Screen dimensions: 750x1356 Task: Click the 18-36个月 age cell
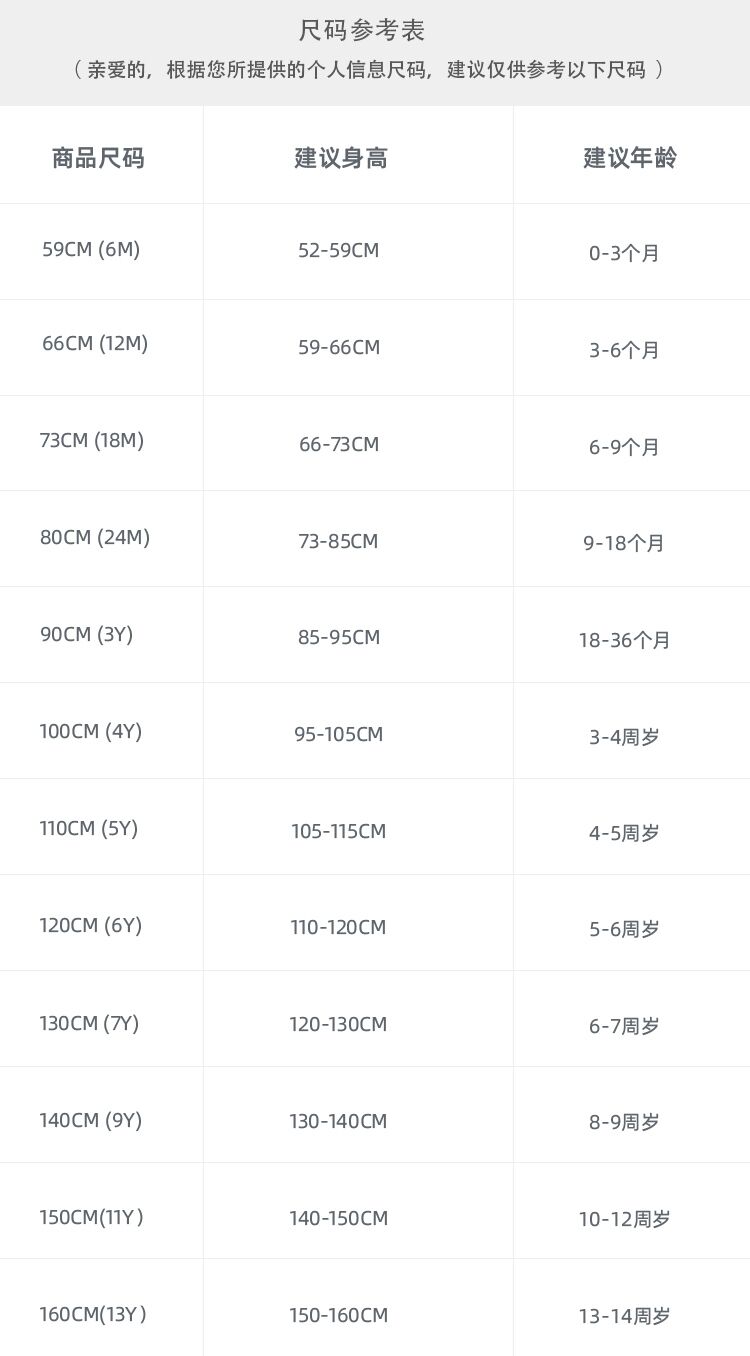(624, 640)
